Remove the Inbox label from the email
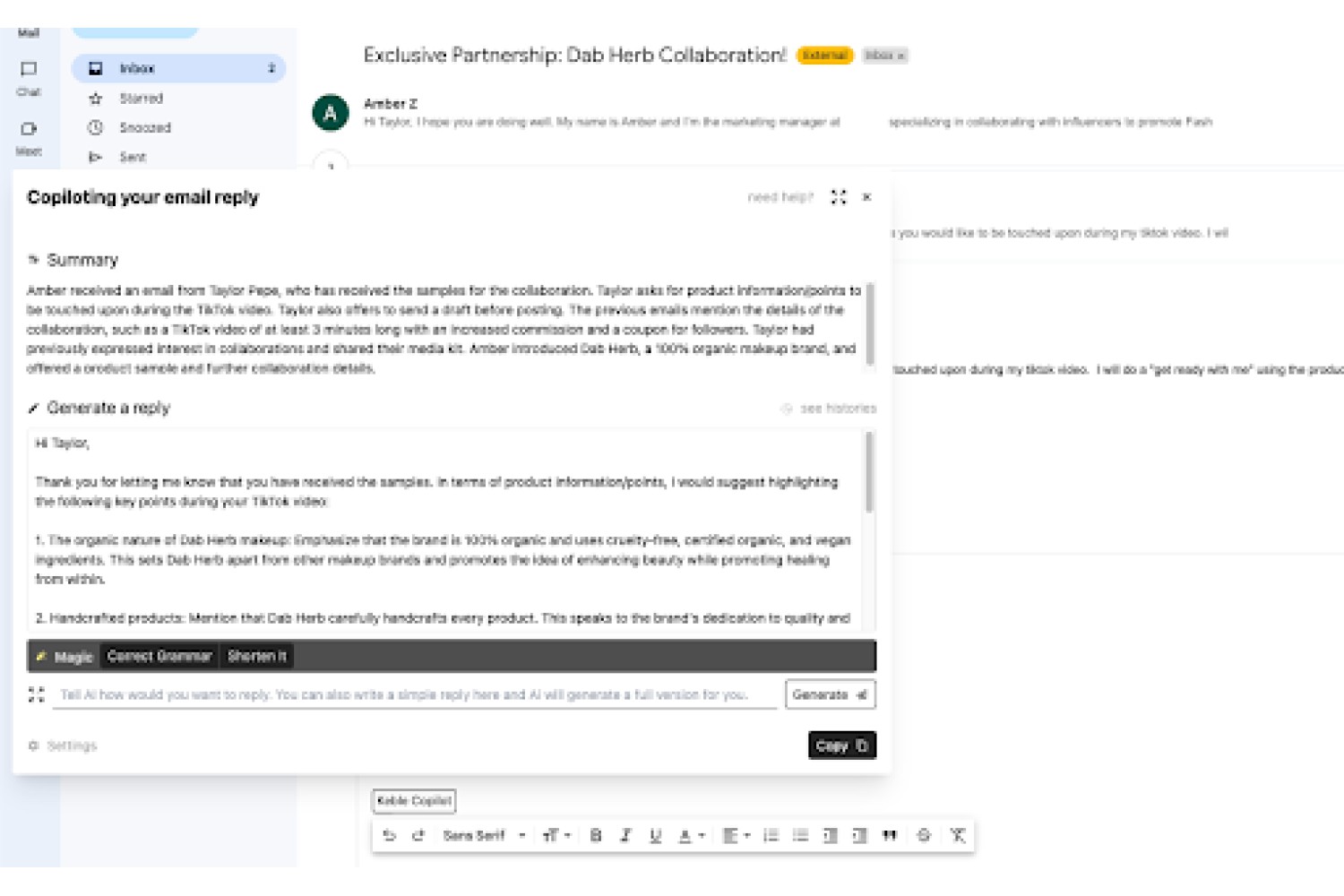1344x896 pixels. point(901,56)
